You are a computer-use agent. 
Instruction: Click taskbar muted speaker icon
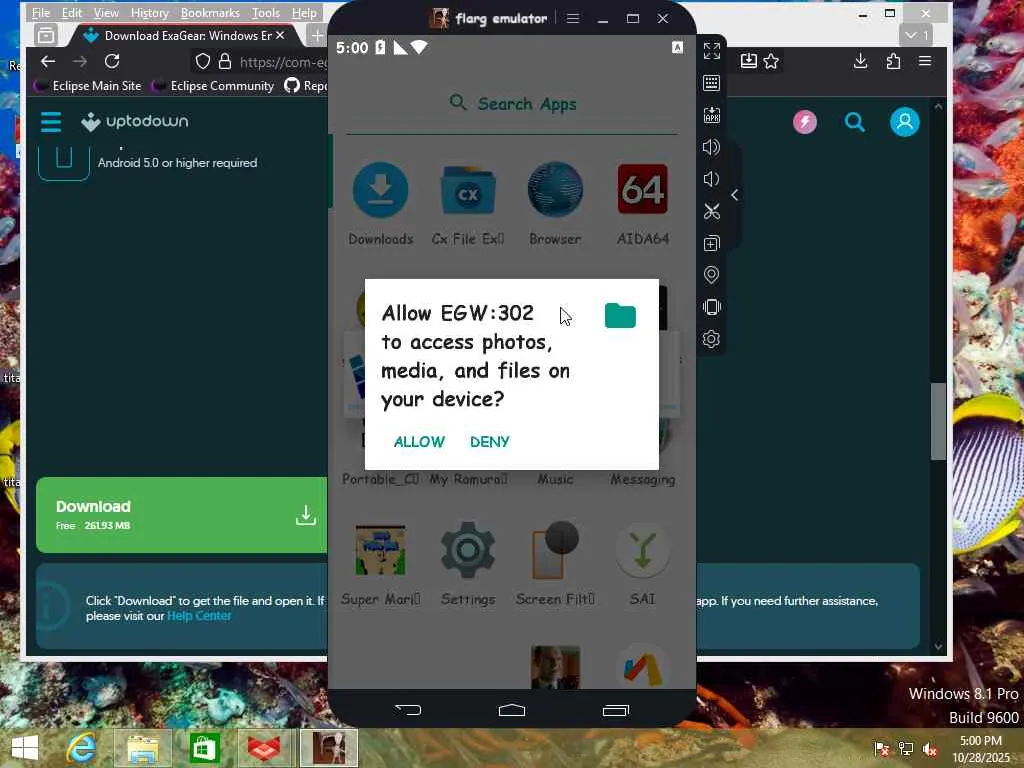[929, 749]
